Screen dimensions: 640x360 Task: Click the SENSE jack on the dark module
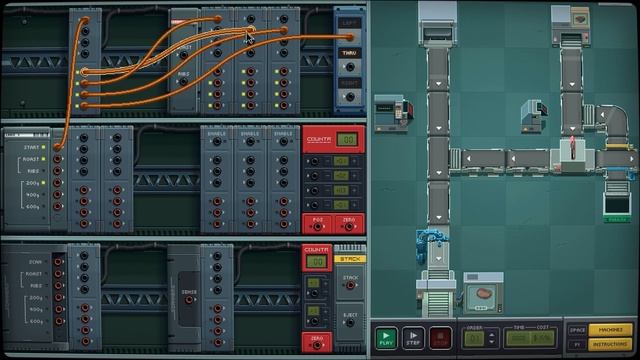189,300
